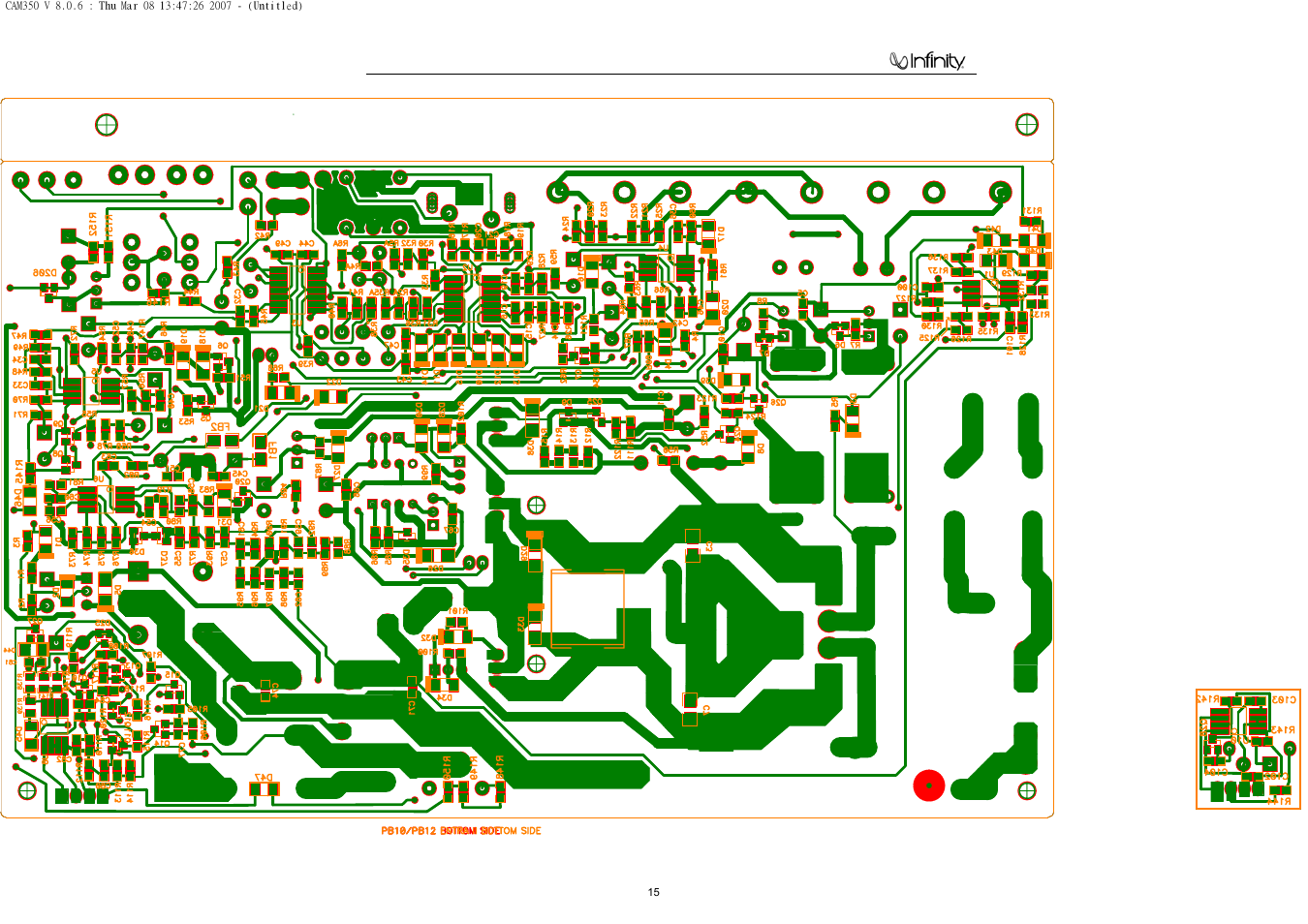Select the small inset daughterboard layout
This screenshot has height=924, width=1308.
1248,750
